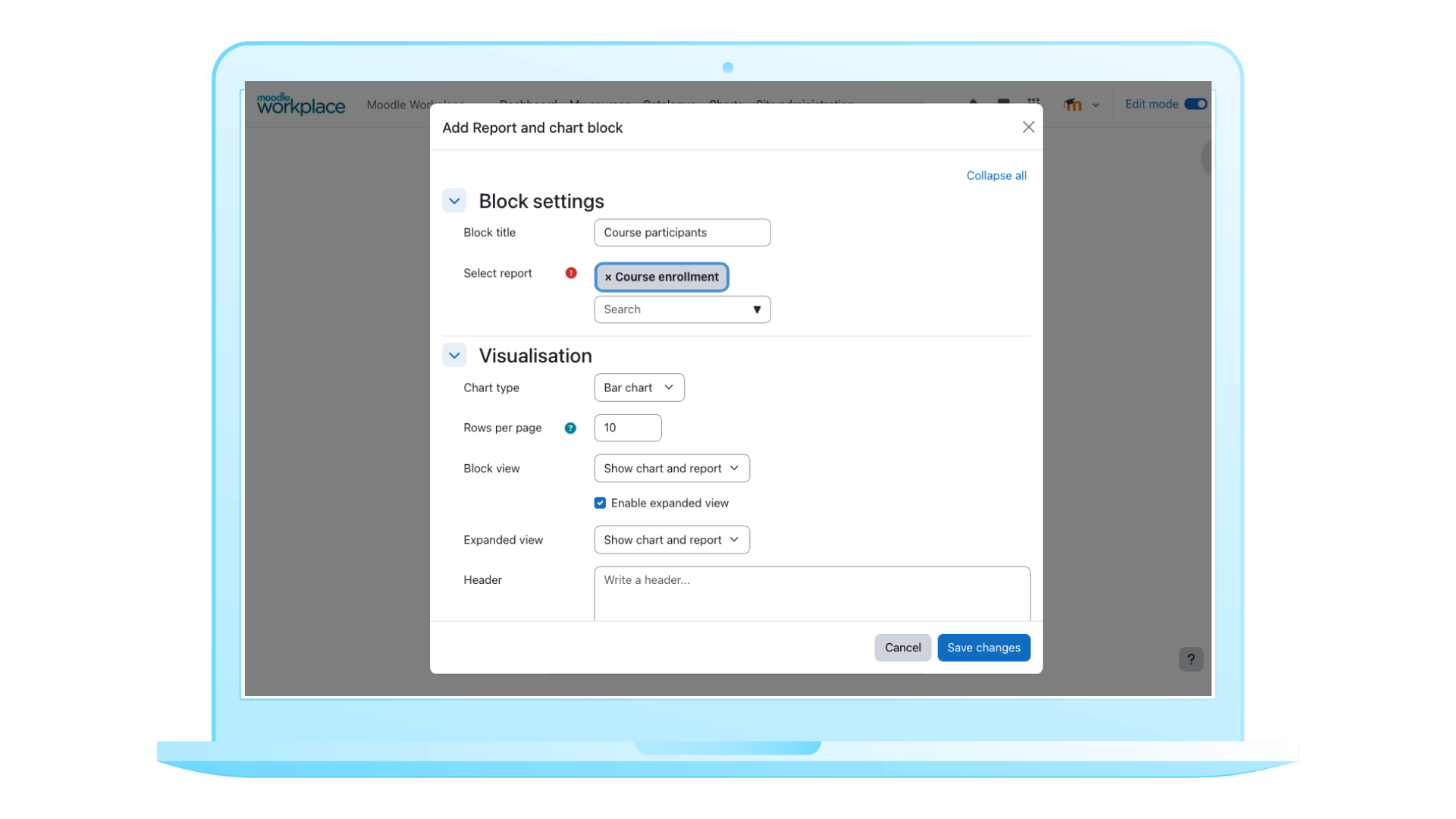Collapse the Visualisation section
Viewport: 1456px width, 819px height.
tap(454, 356)
